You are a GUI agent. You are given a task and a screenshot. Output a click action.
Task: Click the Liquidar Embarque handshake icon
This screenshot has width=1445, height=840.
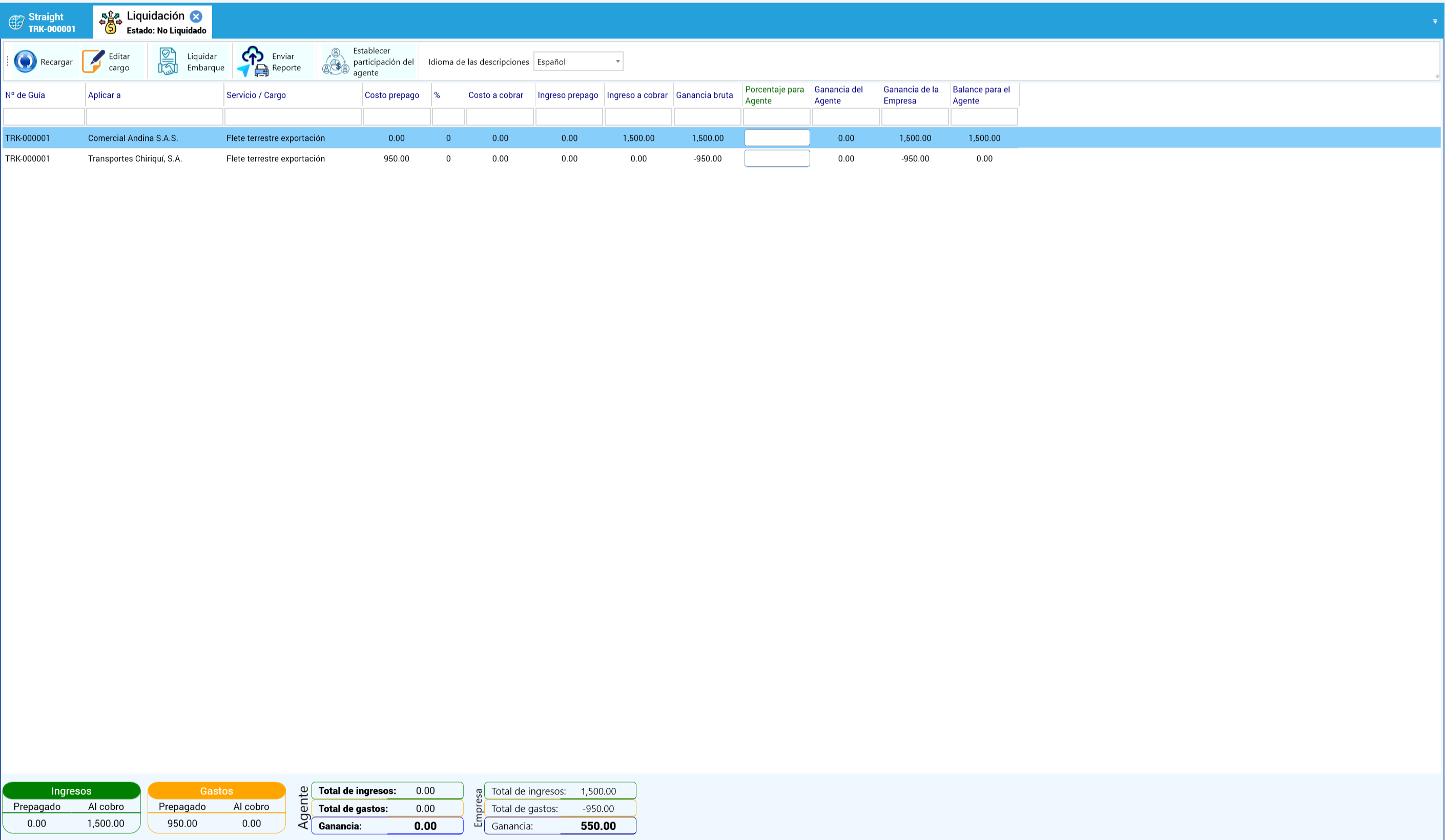point(168,61)
